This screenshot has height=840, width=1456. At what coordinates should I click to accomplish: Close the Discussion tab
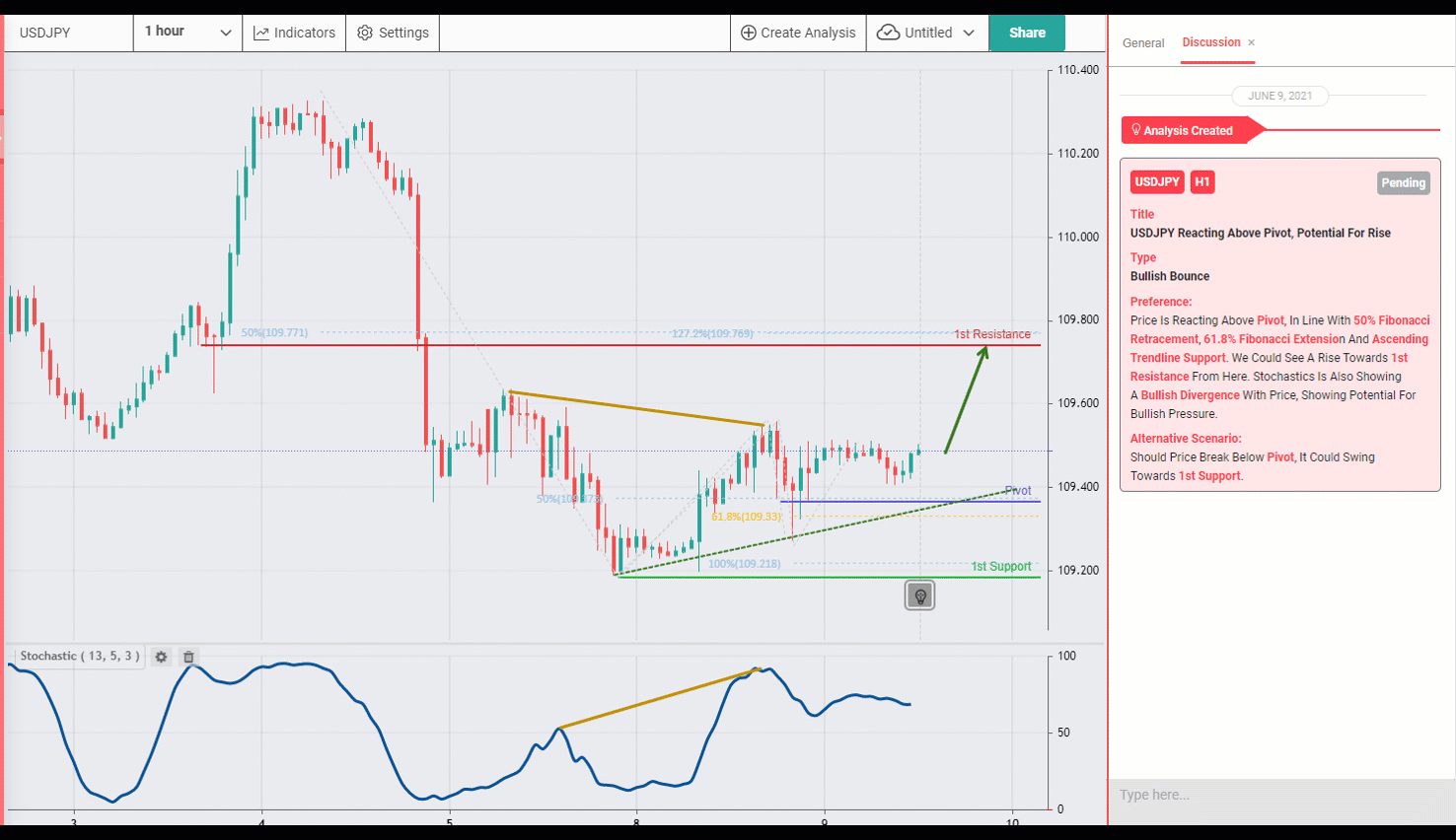coord(1252,42)
